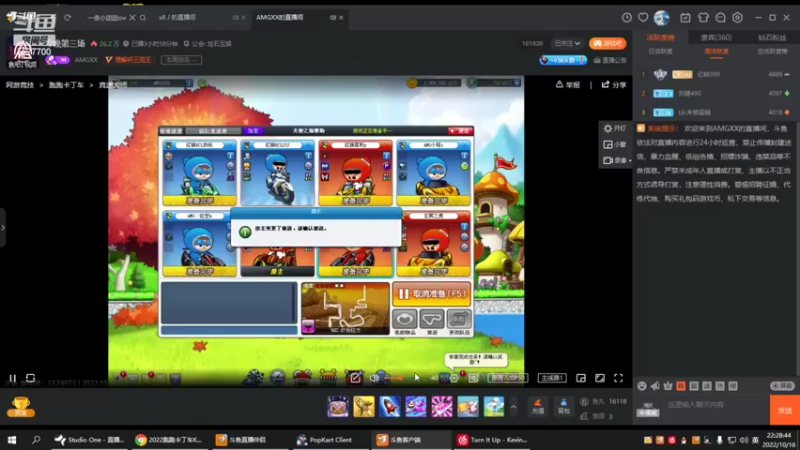800x450 pixels.
Task: Send the white scooter gift
Action: click(494, 407)
